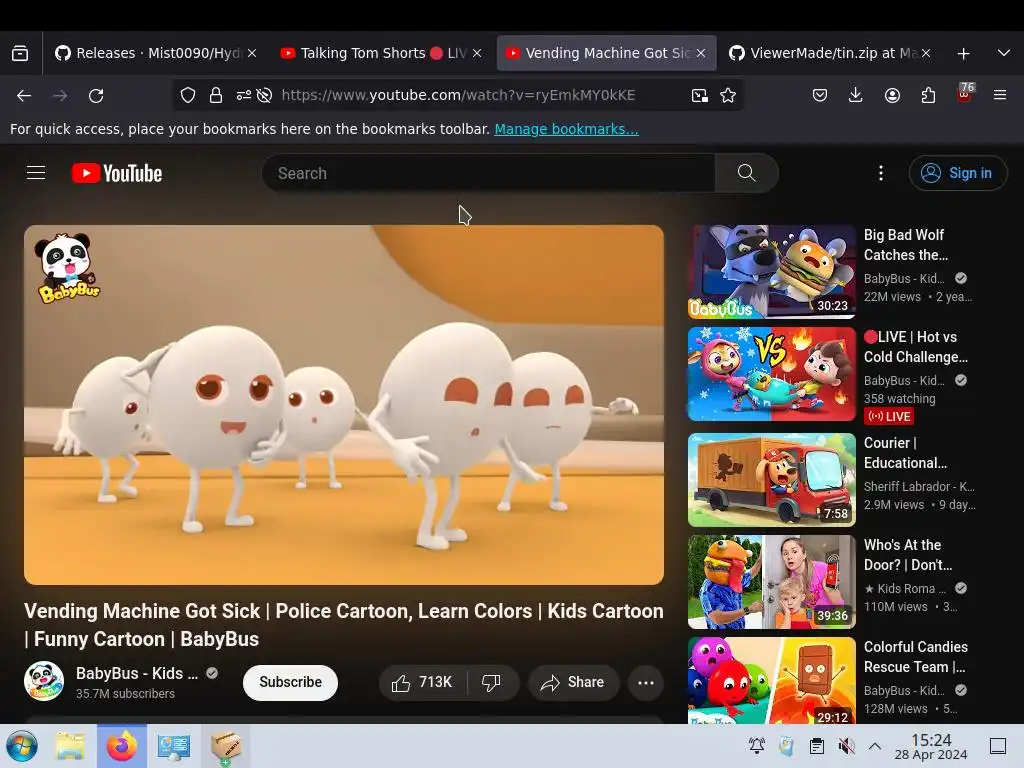Viewport: 1024px width, 768px height.
Task: Open the BabyBus channel avatar
Action: click(44, 681)
